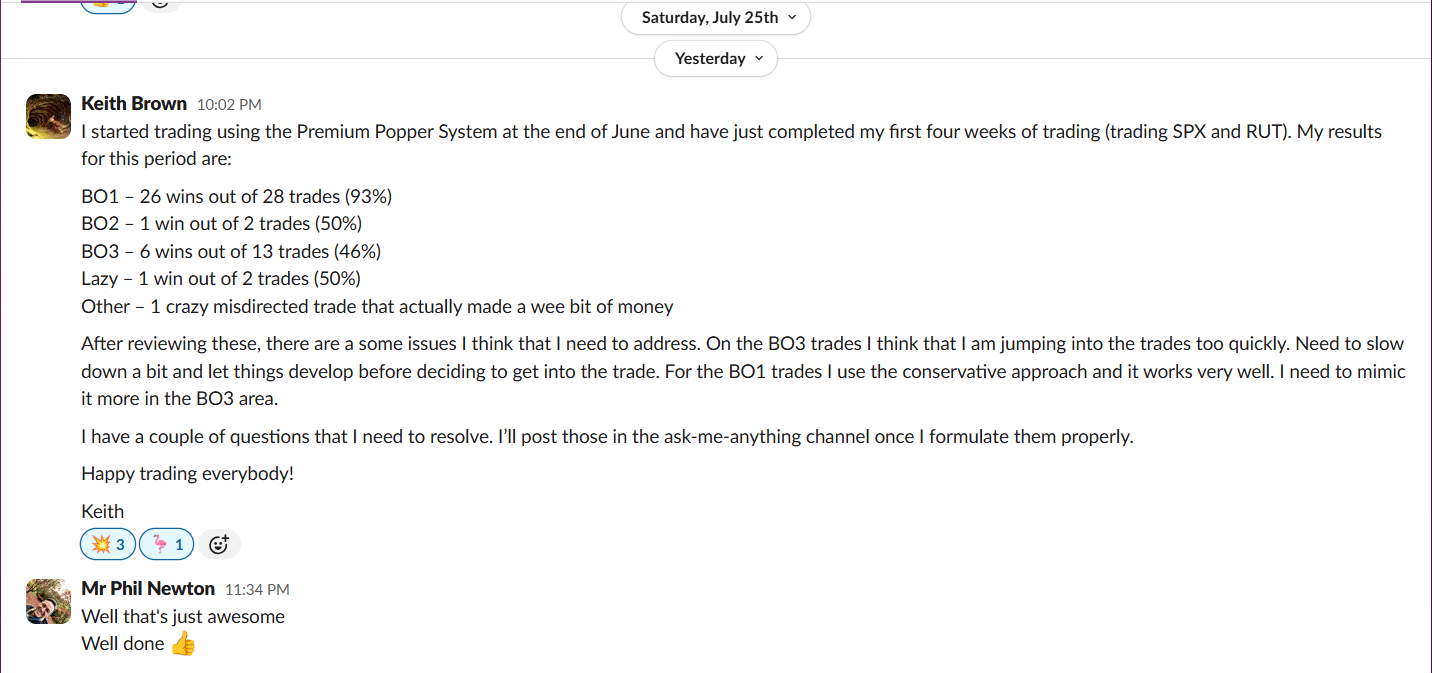Viewport: 1432px width, 673px height.
Task: Click the 'Happy trading everybody!' line
Action: click(x=188, y=473)
